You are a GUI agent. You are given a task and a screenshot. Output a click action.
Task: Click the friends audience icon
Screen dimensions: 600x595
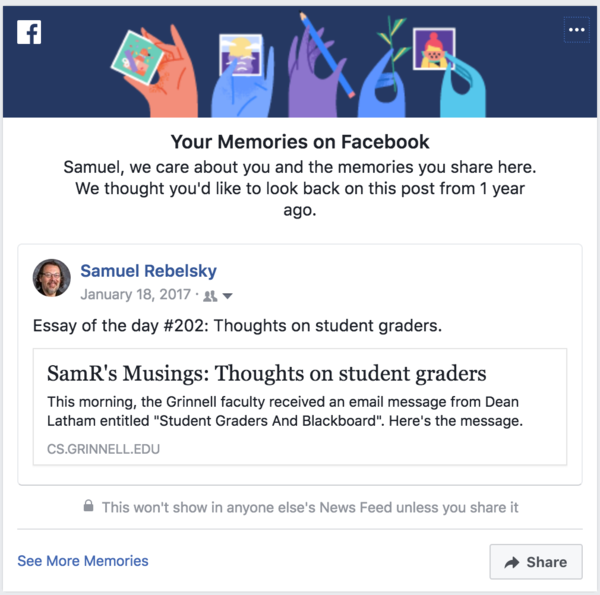210,296
